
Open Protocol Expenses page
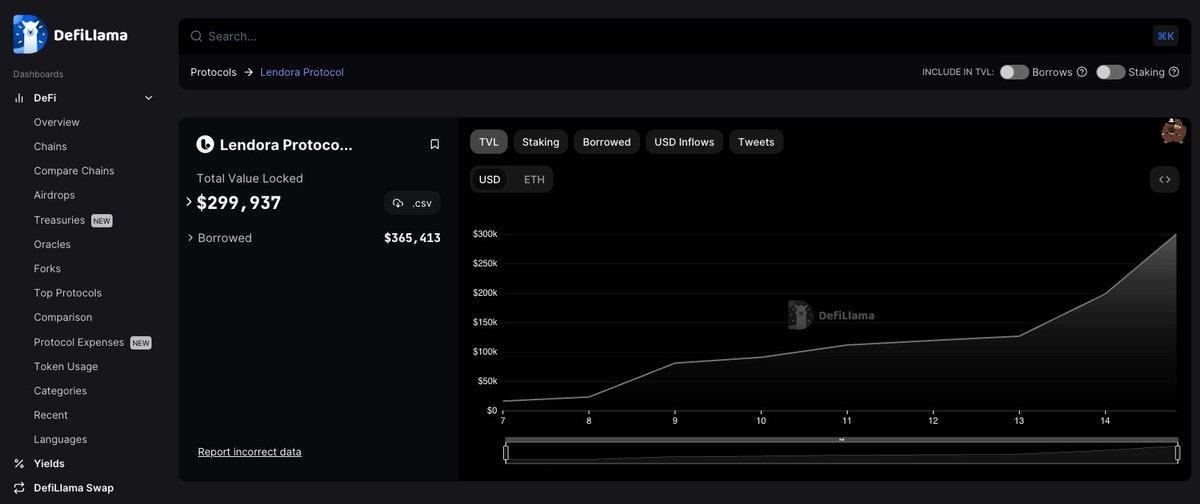pos(79,342)
